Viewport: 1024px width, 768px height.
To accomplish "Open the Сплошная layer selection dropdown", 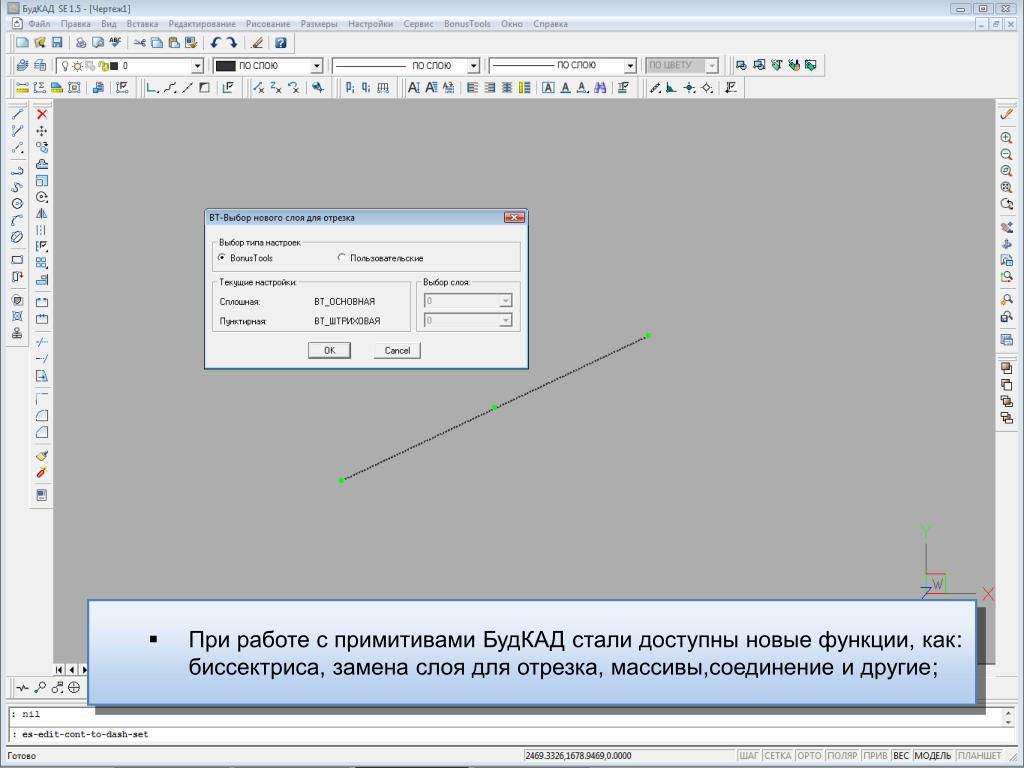I will [x=505, y=301].
